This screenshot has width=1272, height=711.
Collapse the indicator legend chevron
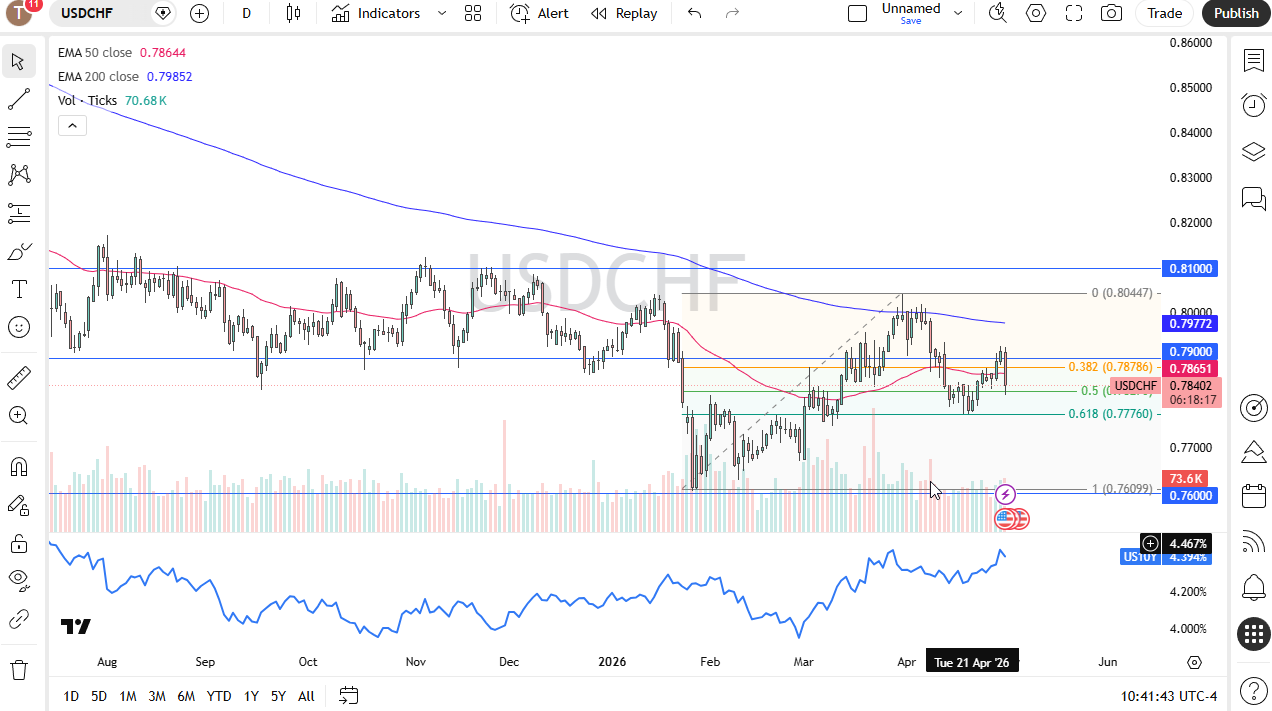(x=71, y=125)
